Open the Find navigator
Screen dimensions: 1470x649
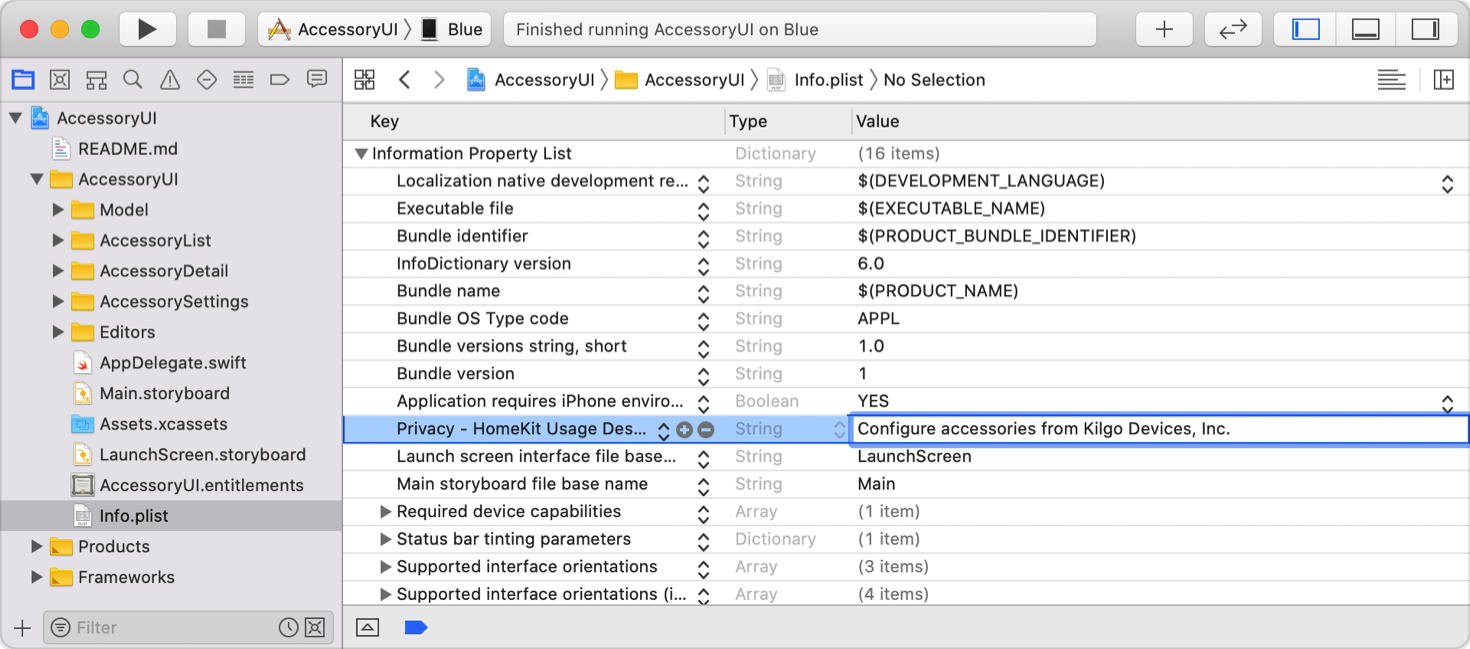tap(133, 79)
